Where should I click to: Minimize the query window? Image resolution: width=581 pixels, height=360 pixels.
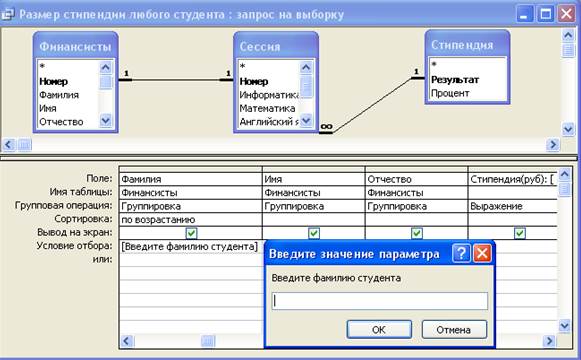[524, 14]
